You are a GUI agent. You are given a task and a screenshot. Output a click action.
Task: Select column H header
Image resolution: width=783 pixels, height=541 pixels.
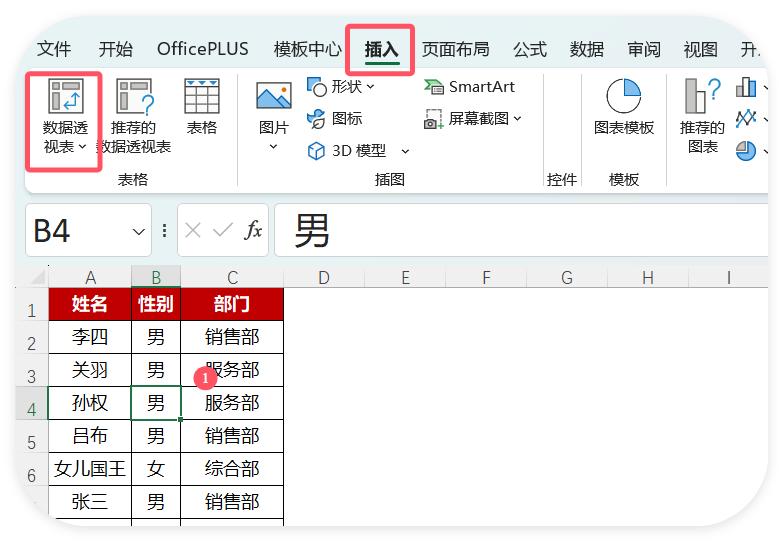648,277
